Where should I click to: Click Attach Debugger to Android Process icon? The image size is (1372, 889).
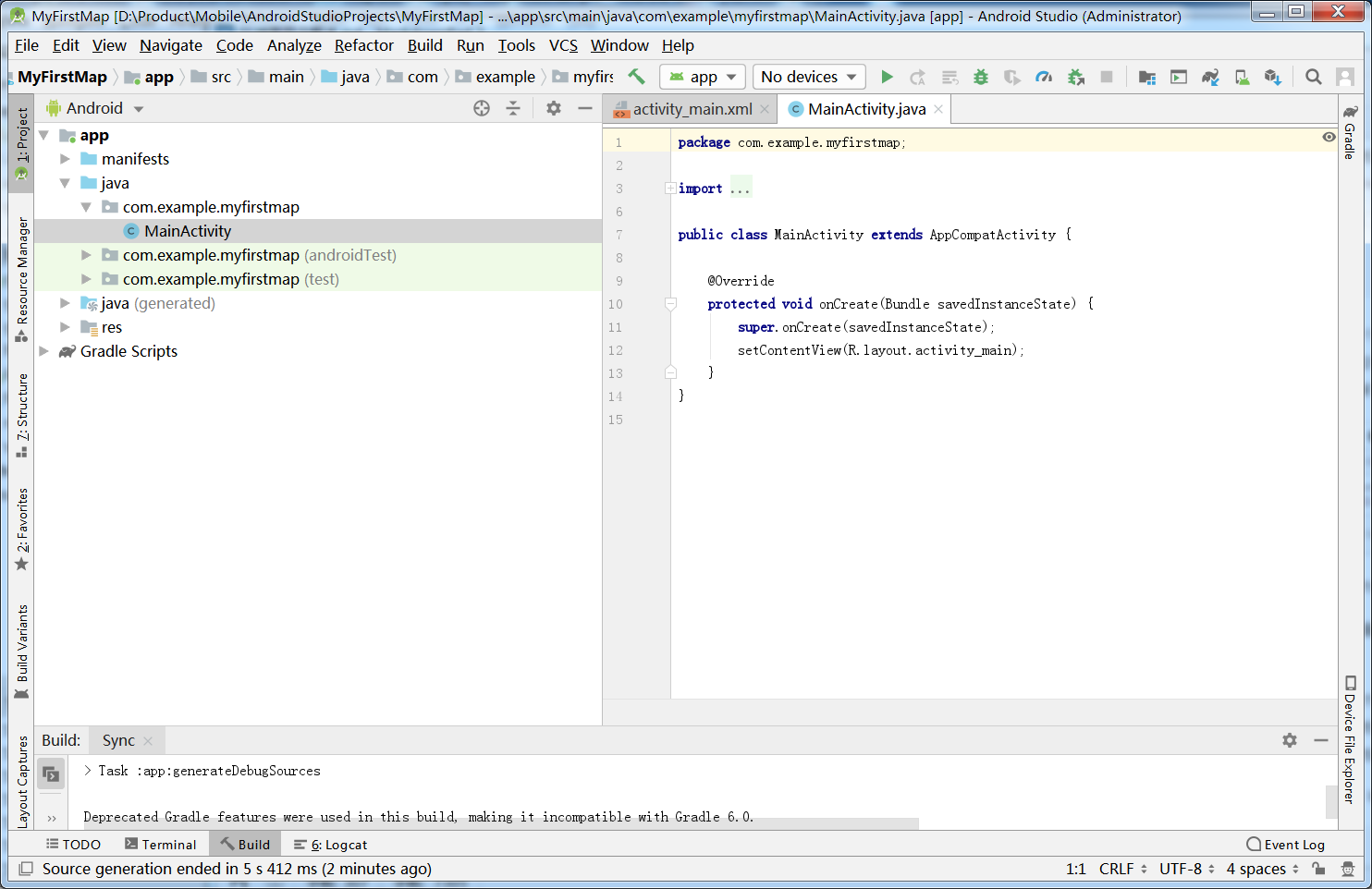(x=1075, y=77)
